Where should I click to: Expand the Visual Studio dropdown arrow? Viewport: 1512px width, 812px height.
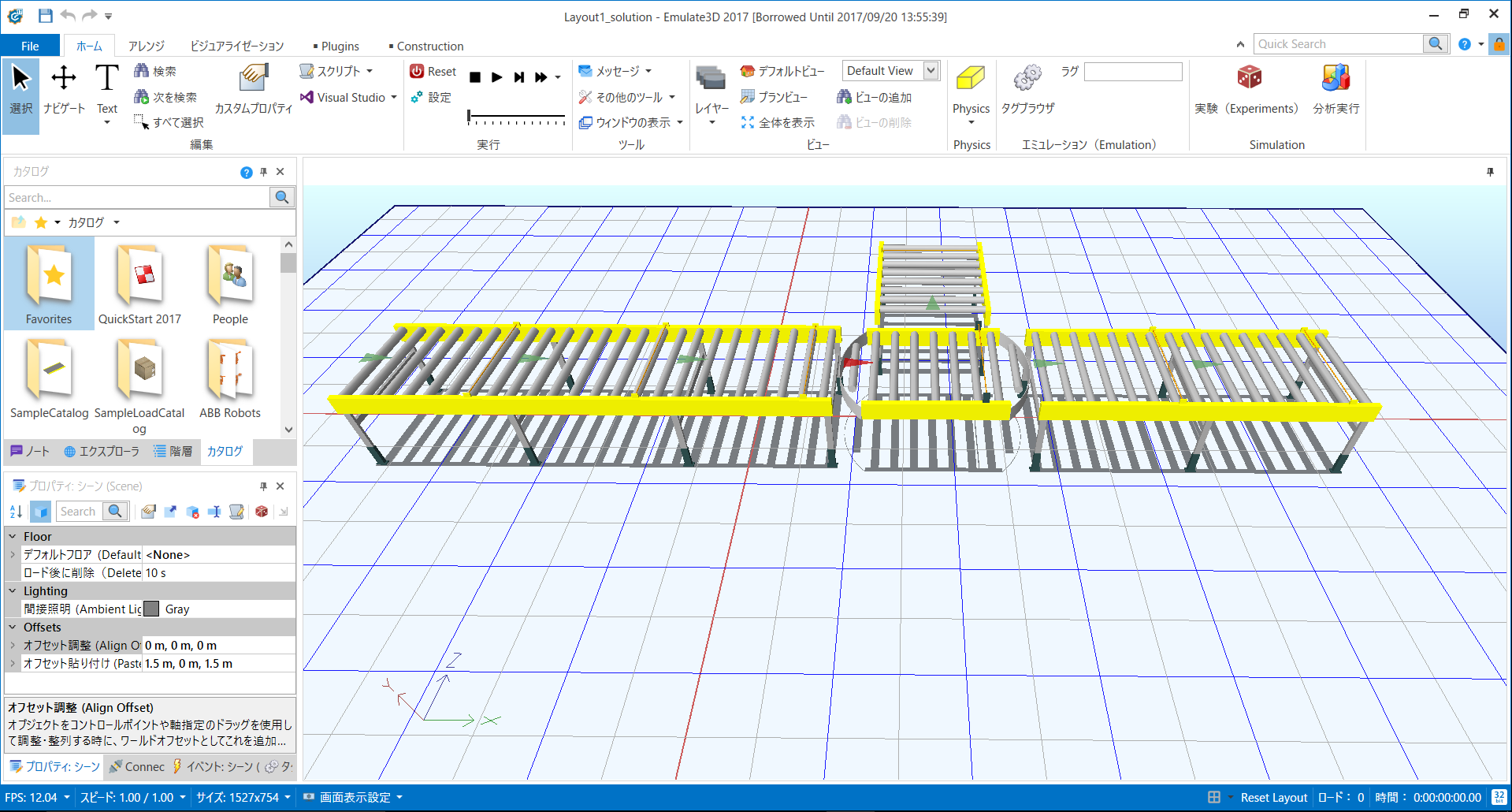(394, 98)
